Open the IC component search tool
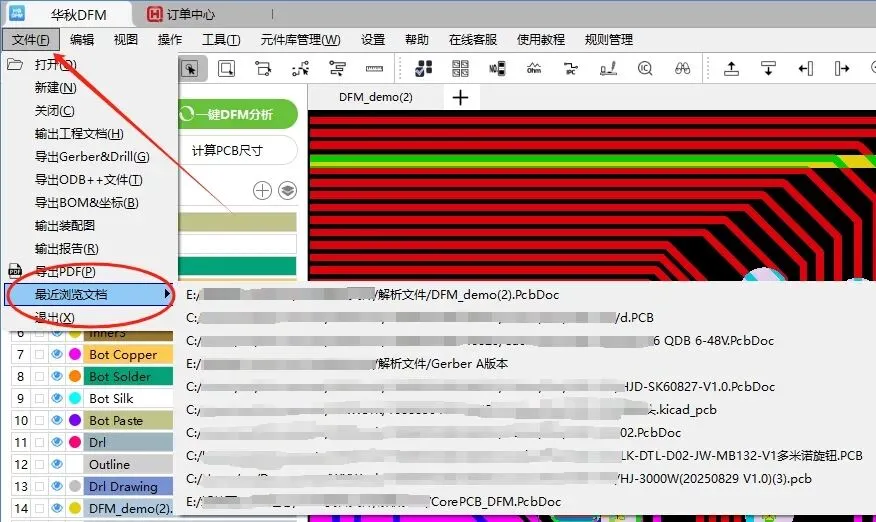This screenshot has height=522, width=876. tap(645, 68)
